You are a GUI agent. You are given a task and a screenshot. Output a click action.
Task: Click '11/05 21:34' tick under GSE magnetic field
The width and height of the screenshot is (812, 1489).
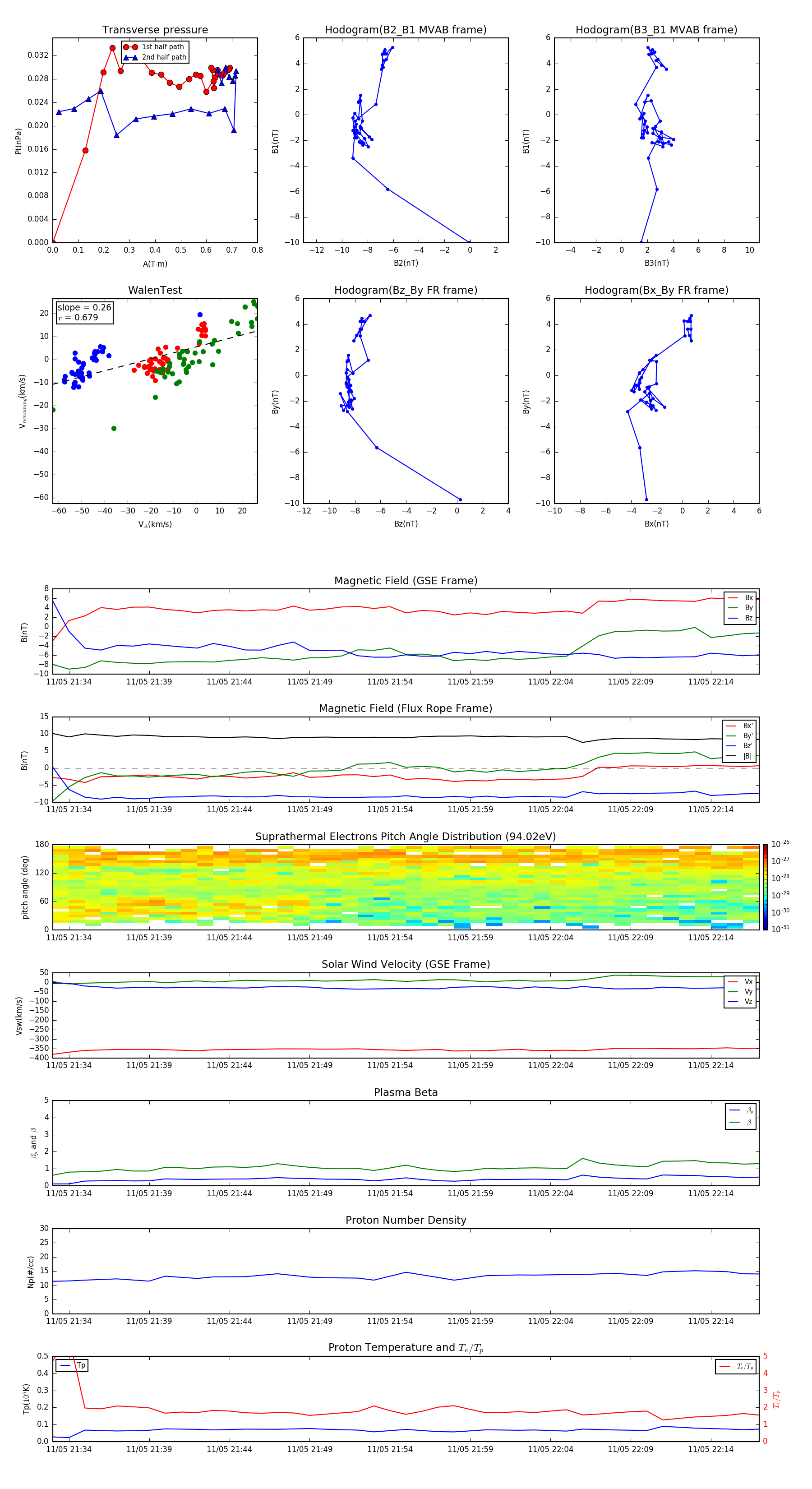click(69, 681)
